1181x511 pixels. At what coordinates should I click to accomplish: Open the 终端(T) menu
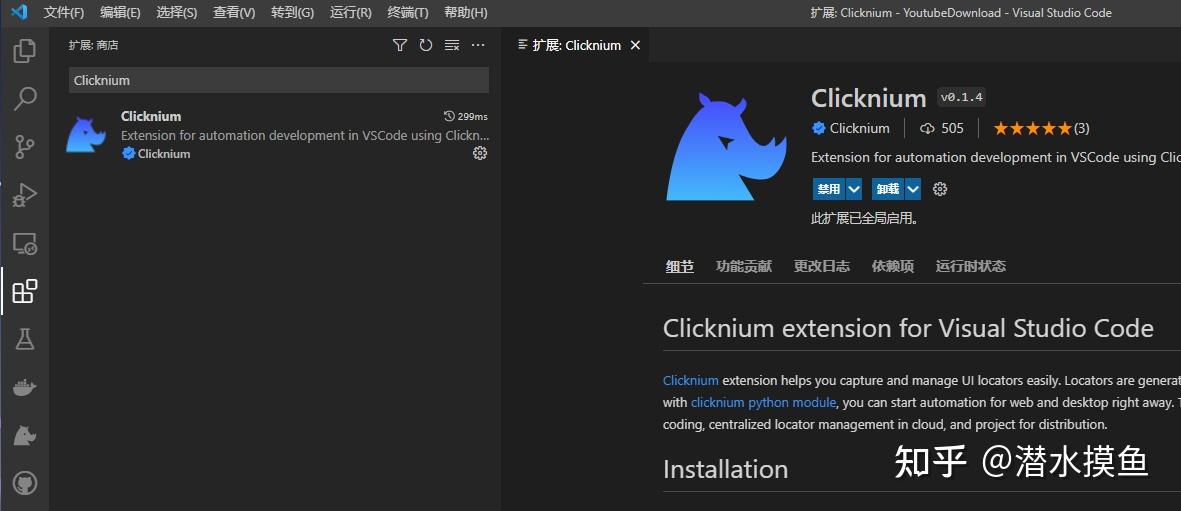(407, 12)
